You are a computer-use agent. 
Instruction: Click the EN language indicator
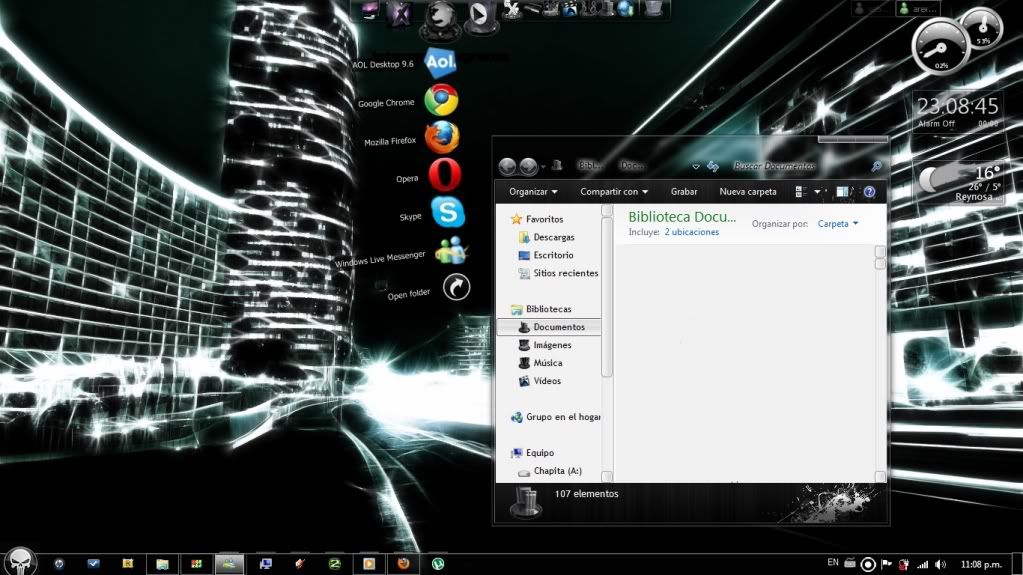coord(832,563)
